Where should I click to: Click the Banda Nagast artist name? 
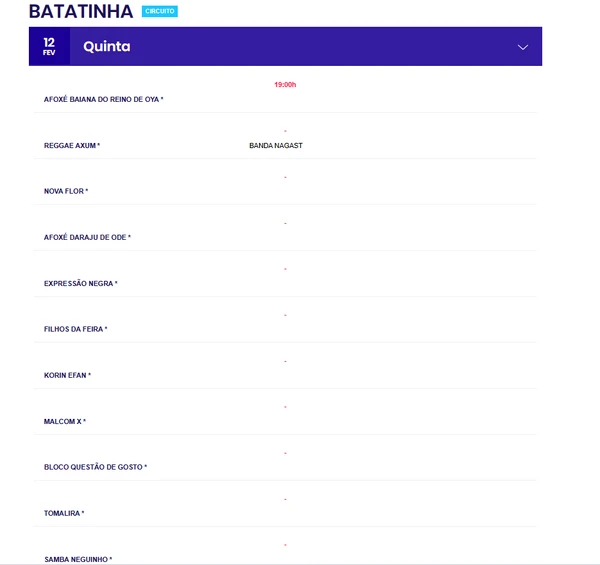(276, 146)
